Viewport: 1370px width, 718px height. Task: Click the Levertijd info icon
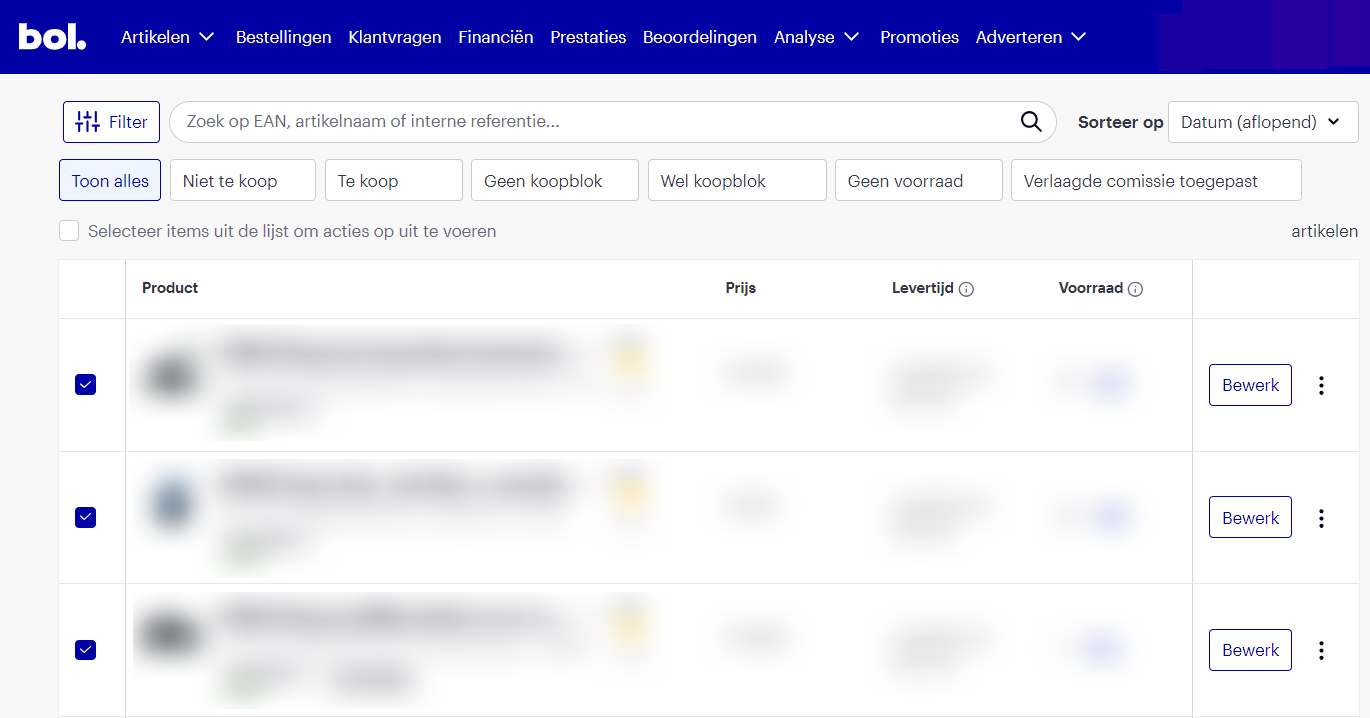coord(966,289)
